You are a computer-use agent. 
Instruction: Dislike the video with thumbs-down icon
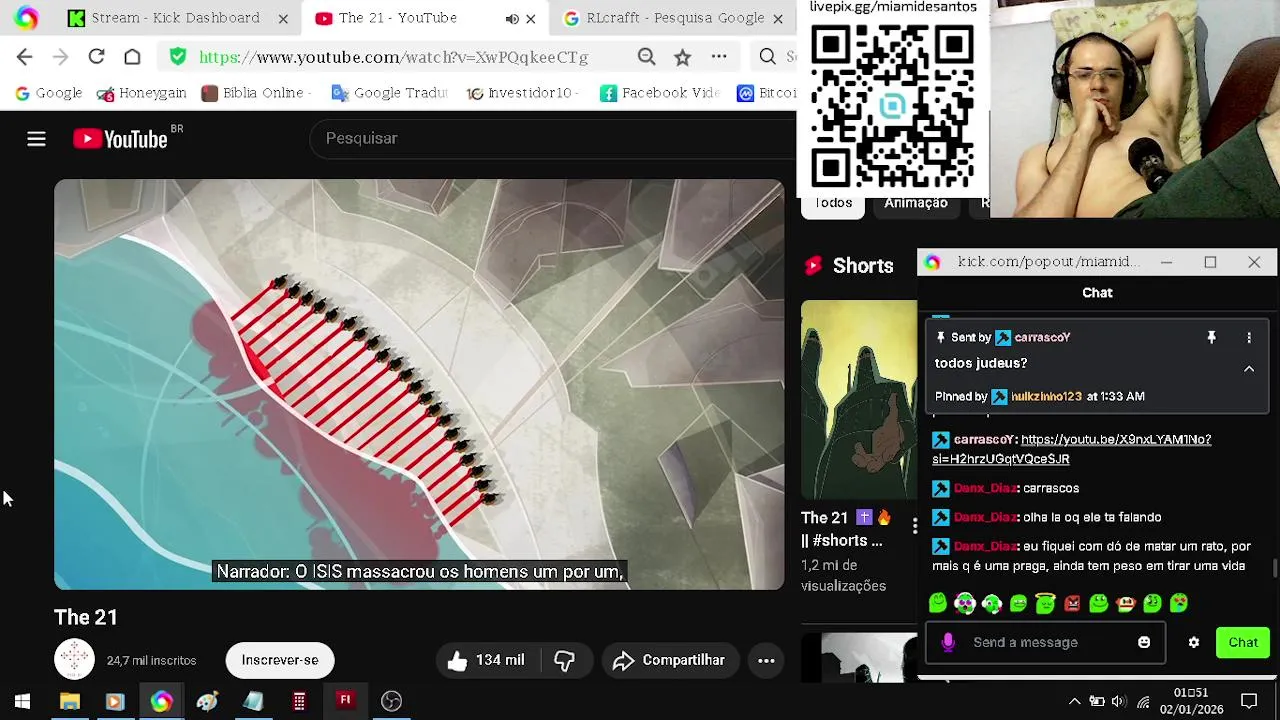[x=564, y=660]
